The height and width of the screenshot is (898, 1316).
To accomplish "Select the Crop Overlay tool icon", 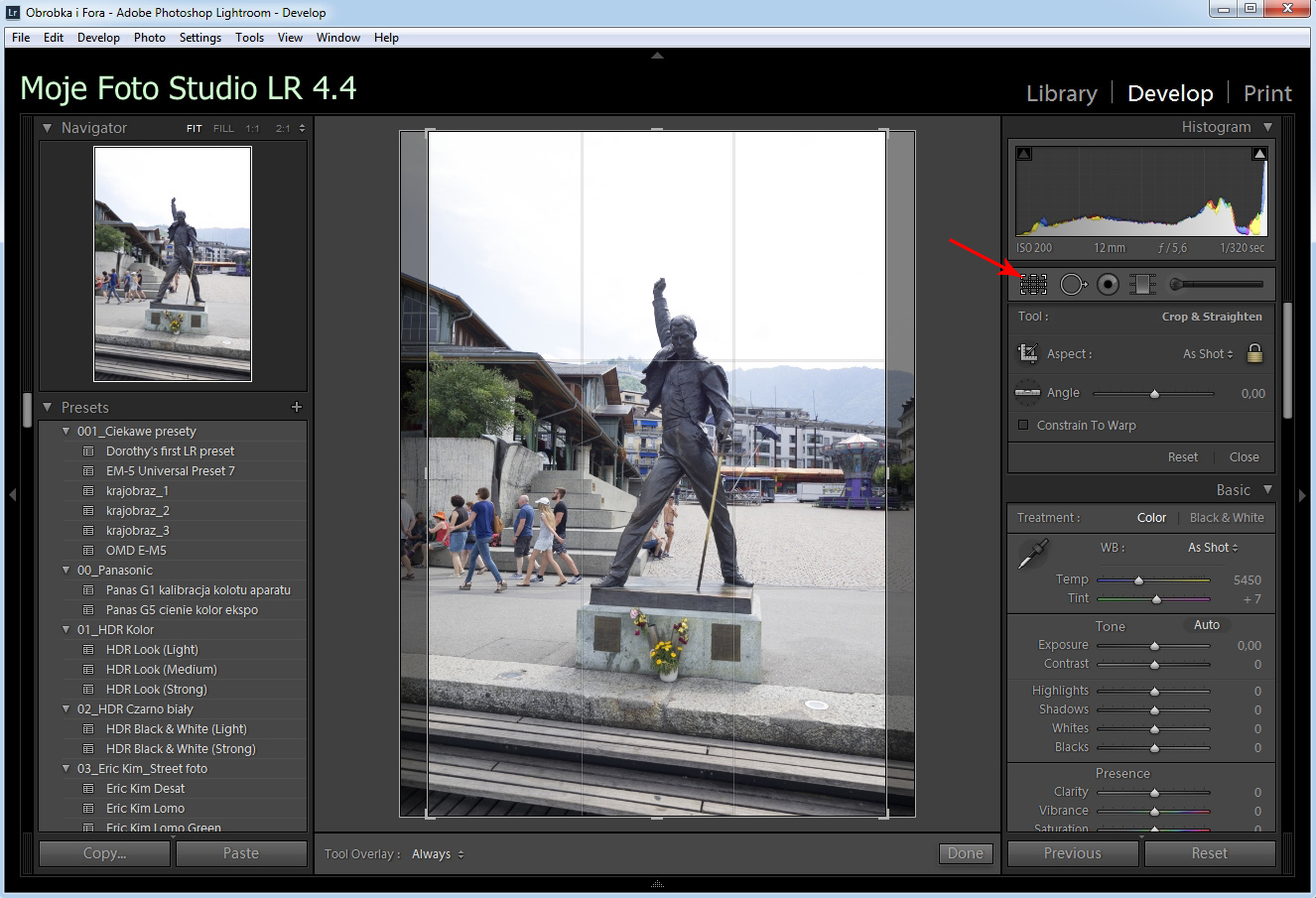I will coord(1033,285).
